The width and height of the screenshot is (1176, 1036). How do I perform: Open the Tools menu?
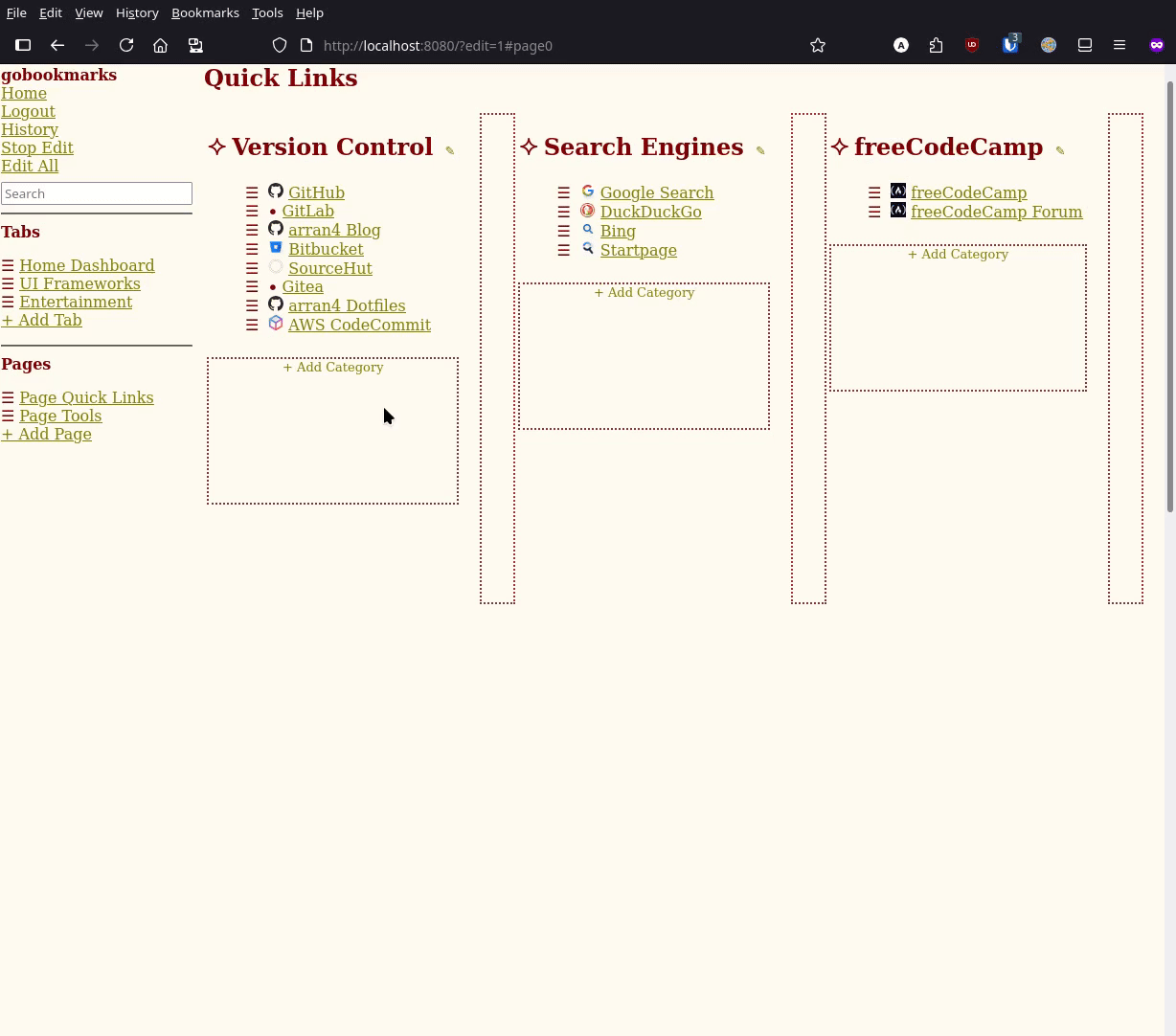coord(267,12)
